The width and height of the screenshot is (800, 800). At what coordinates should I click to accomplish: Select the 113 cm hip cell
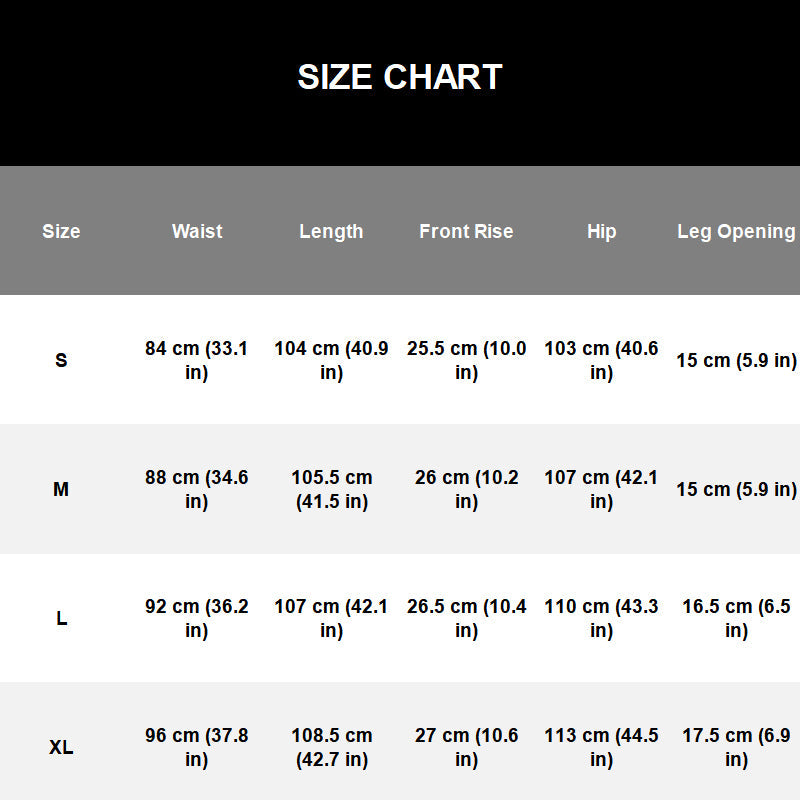pyautogui.click(x=602, y=747)
